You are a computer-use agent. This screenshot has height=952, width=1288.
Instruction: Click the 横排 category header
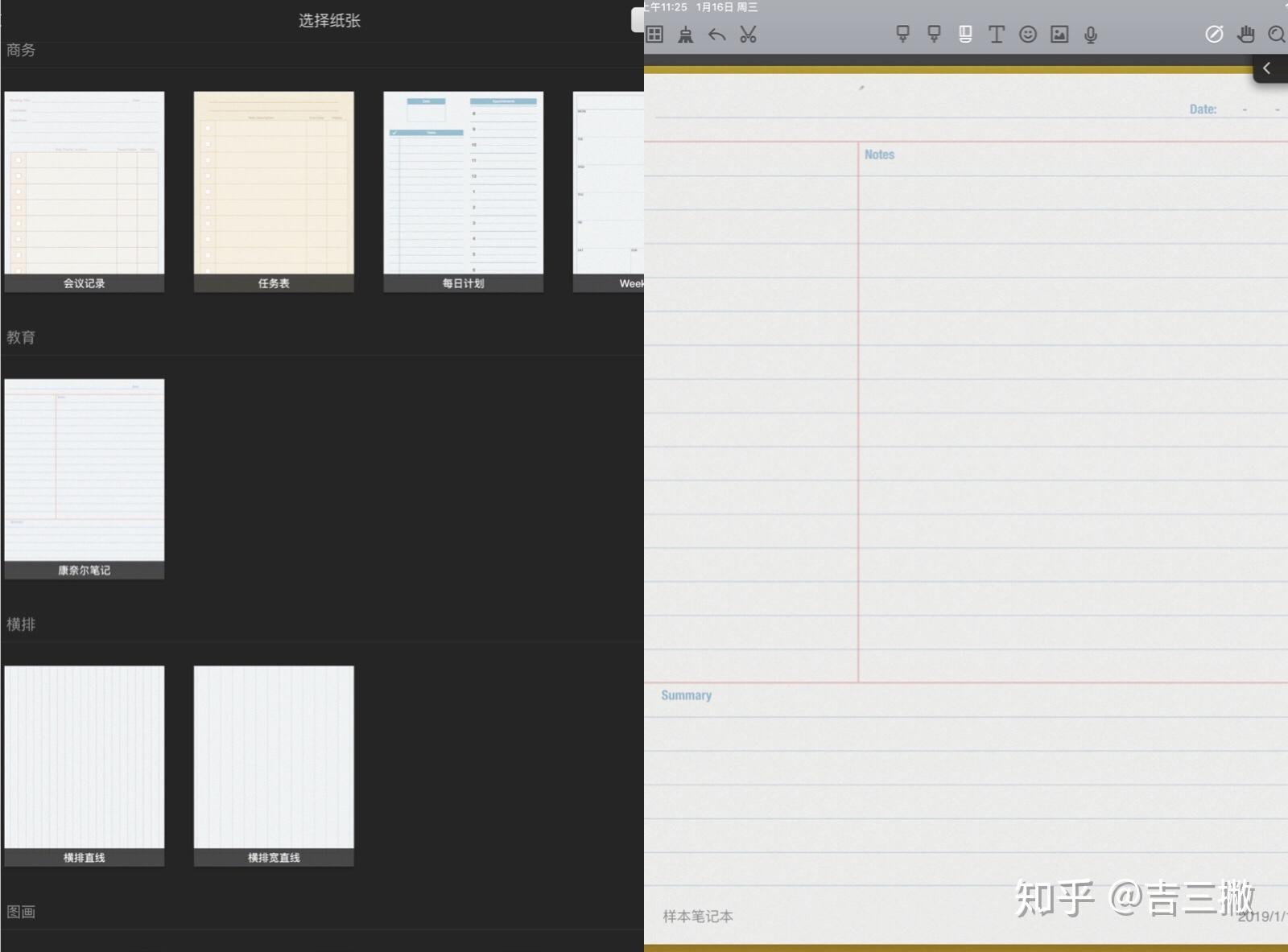click(x=21, y=624)
